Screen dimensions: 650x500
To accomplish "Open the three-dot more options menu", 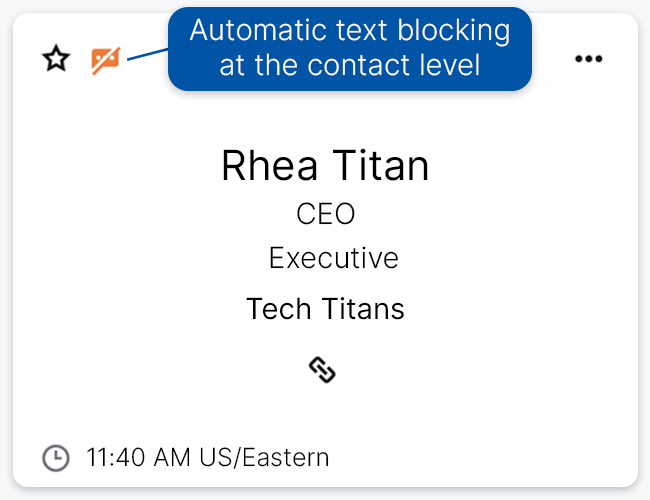I will pyautogui.click(x=589, y=59).
